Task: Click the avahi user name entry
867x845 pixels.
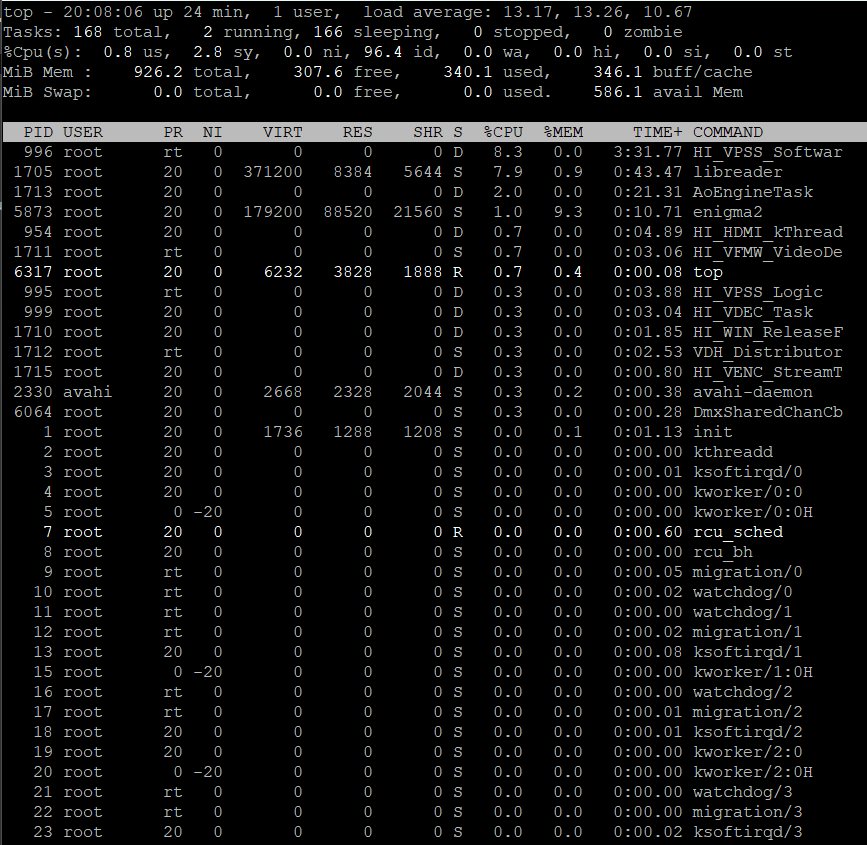Action: pos(87,392)
